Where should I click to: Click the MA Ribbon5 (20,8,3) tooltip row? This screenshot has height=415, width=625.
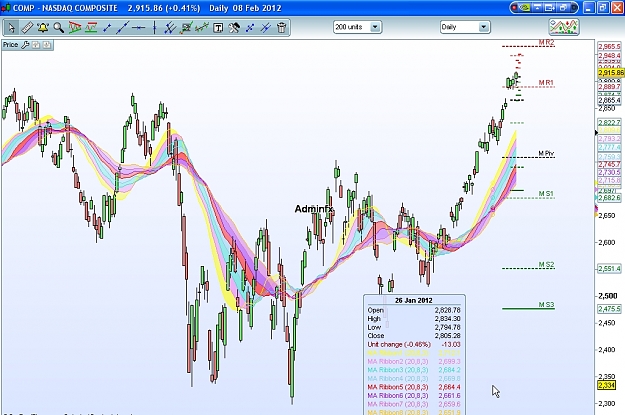(414, 387)
